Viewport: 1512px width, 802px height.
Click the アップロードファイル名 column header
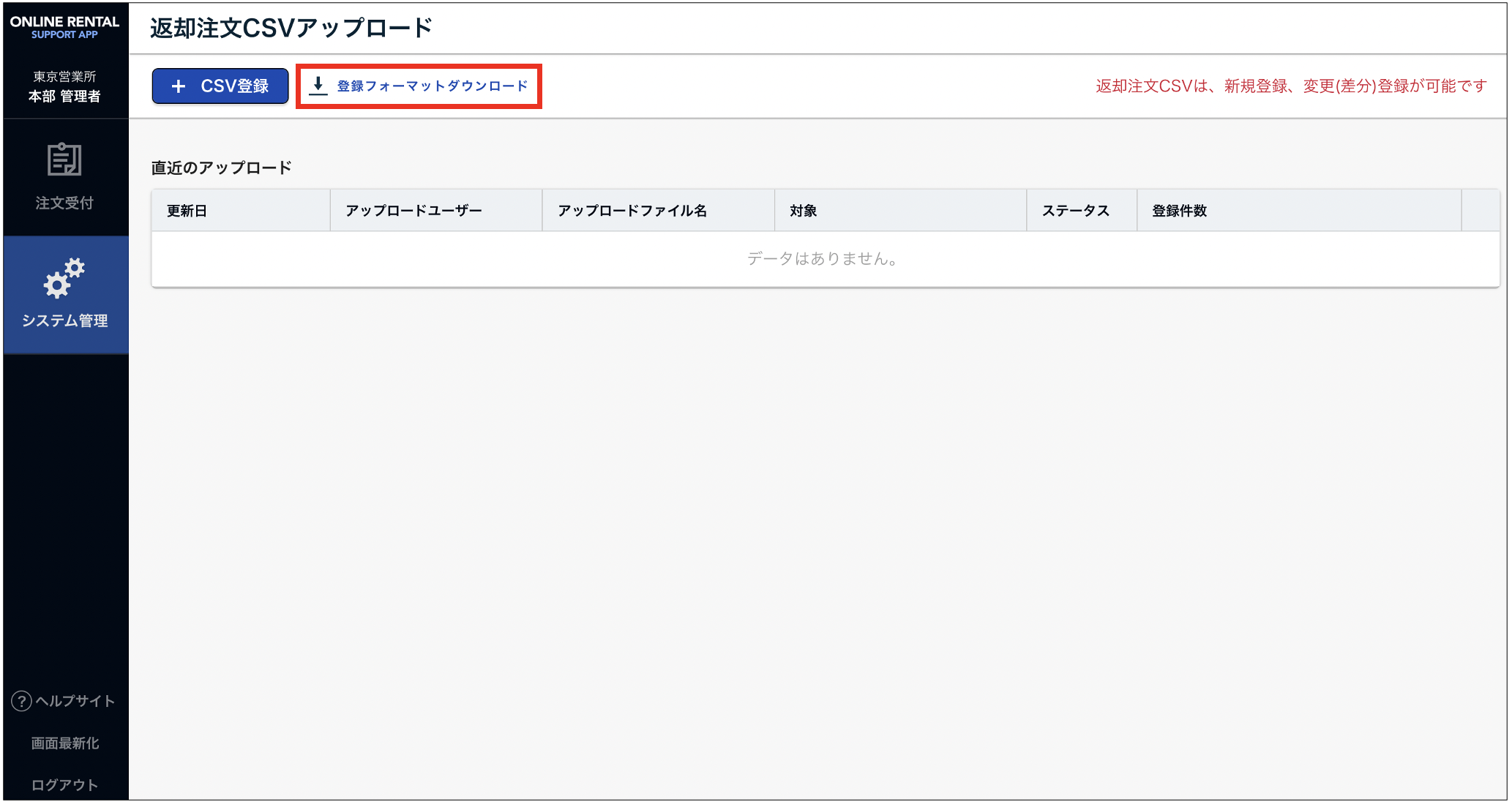tap(632, 211)
